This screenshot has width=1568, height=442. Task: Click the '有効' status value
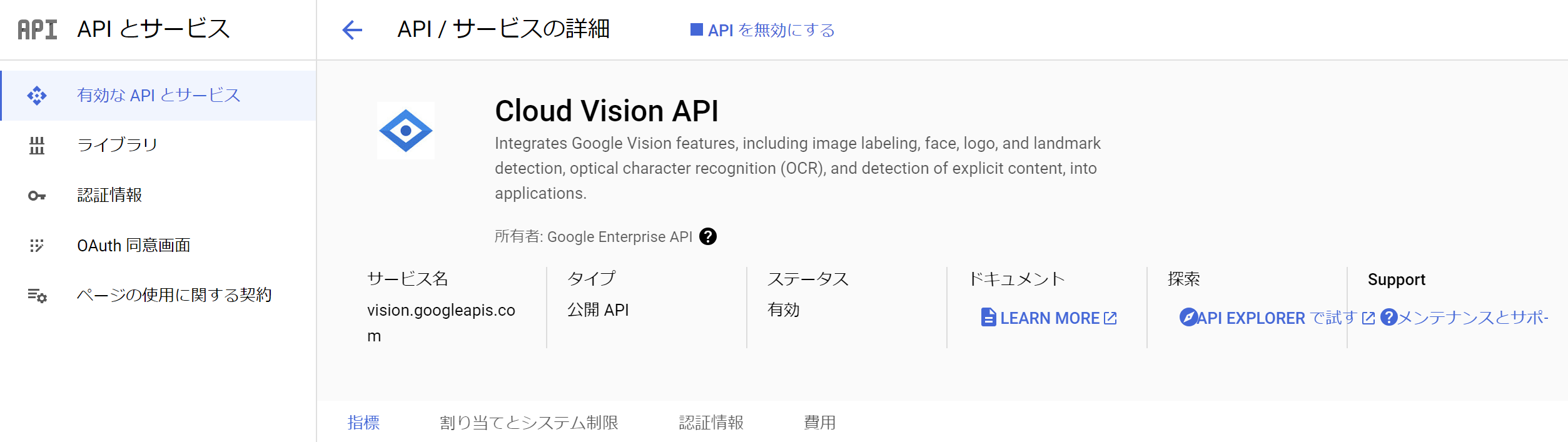point(784,310)
